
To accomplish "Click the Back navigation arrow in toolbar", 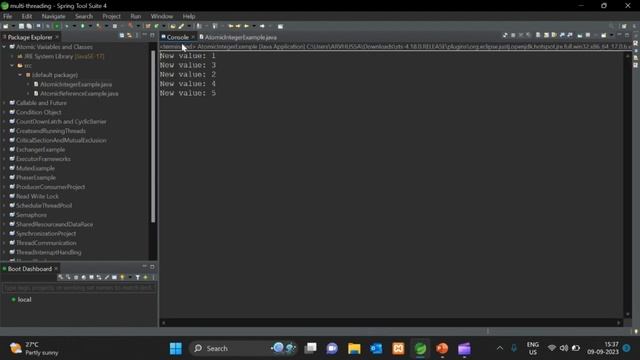I will pos(247,26).
